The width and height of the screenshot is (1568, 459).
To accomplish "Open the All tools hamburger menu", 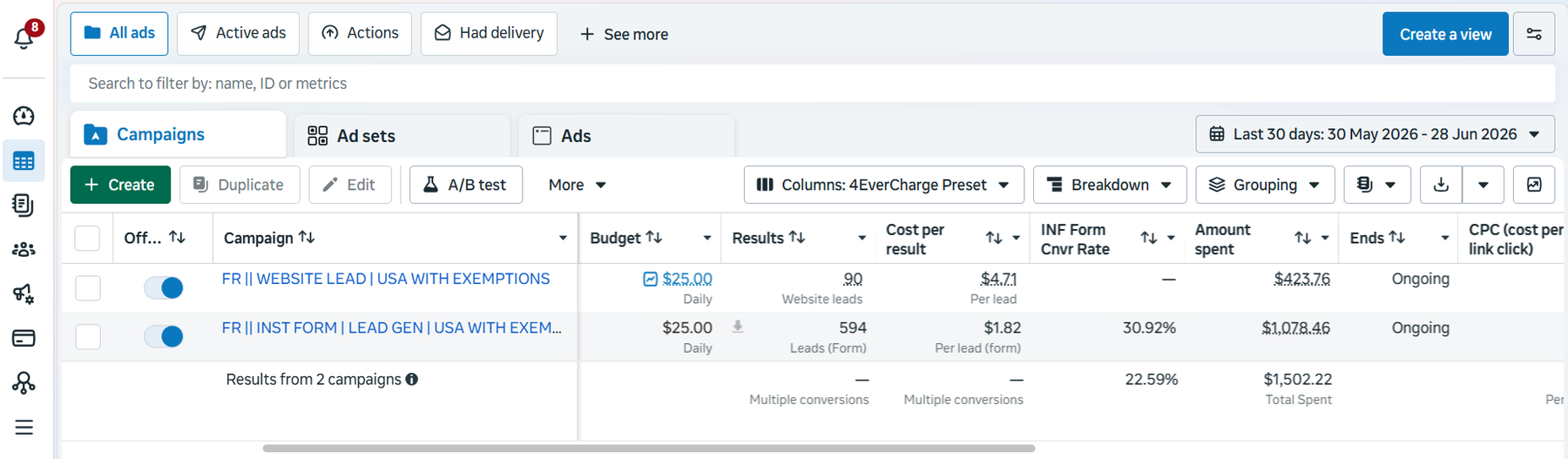I will pos(24,427).
